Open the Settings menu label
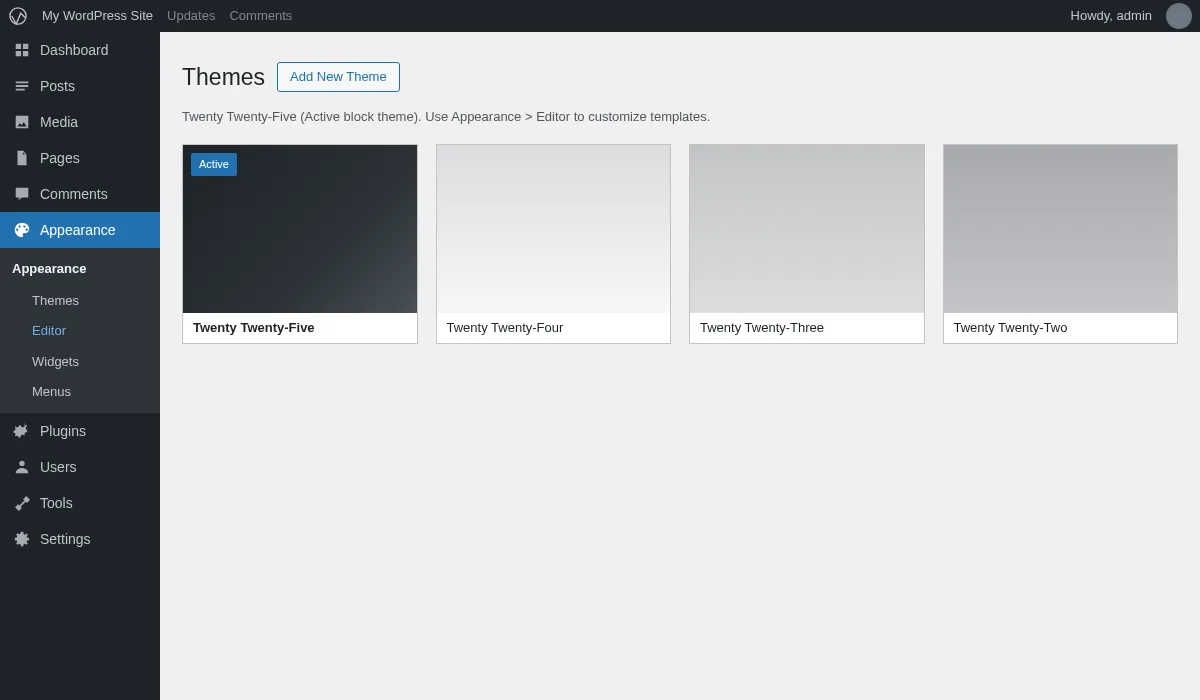This screenshot has height=700, width=1200. (65, 539)
